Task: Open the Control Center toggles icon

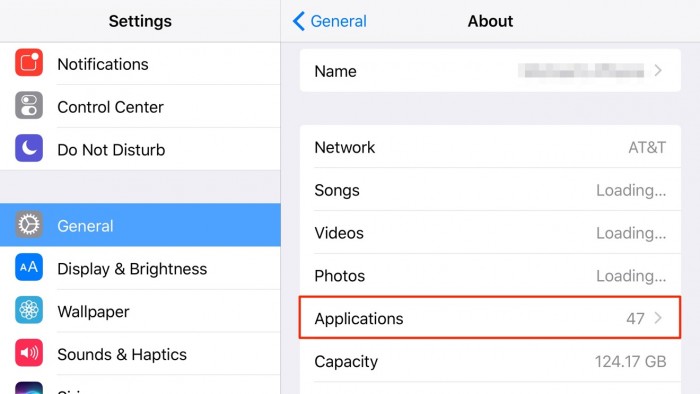Action: (29, 105)
